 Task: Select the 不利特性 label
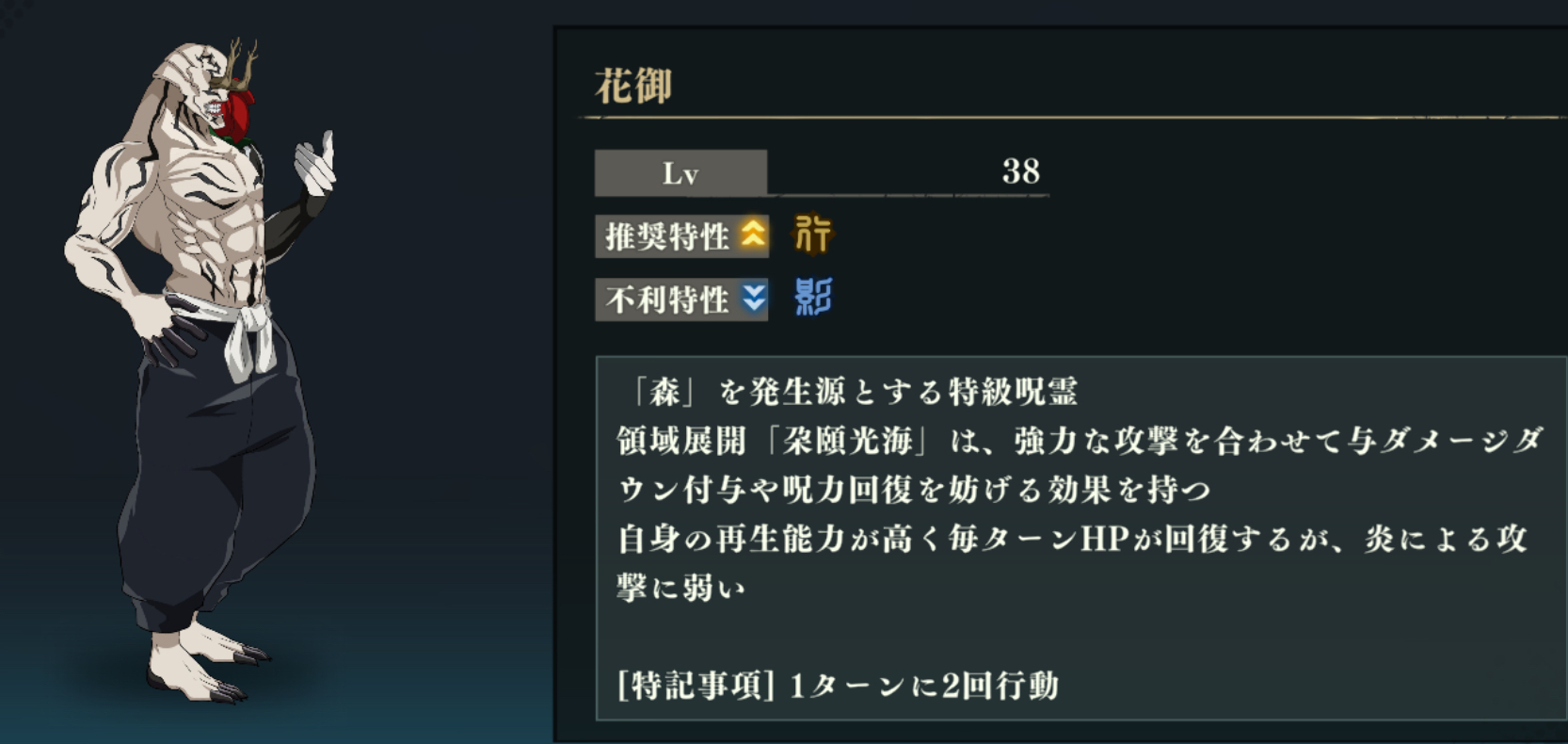(667, 300)
